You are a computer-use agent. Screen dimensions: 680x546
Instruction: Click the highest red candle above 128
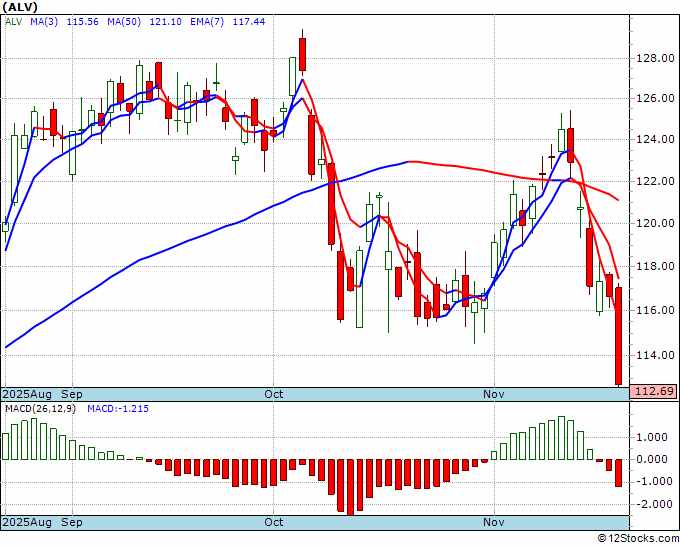(x=302, y=54)
